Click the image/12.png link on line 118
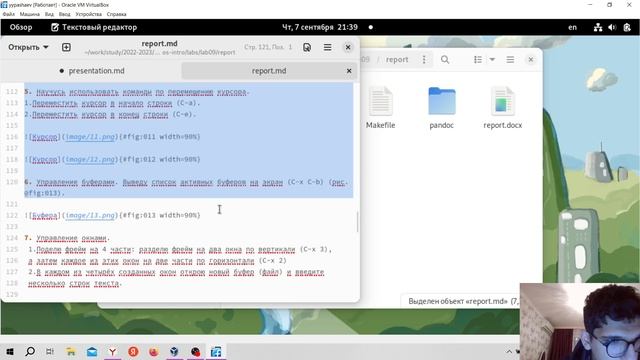Viewport: 640px width, 360px height. (x=90, y=159)
